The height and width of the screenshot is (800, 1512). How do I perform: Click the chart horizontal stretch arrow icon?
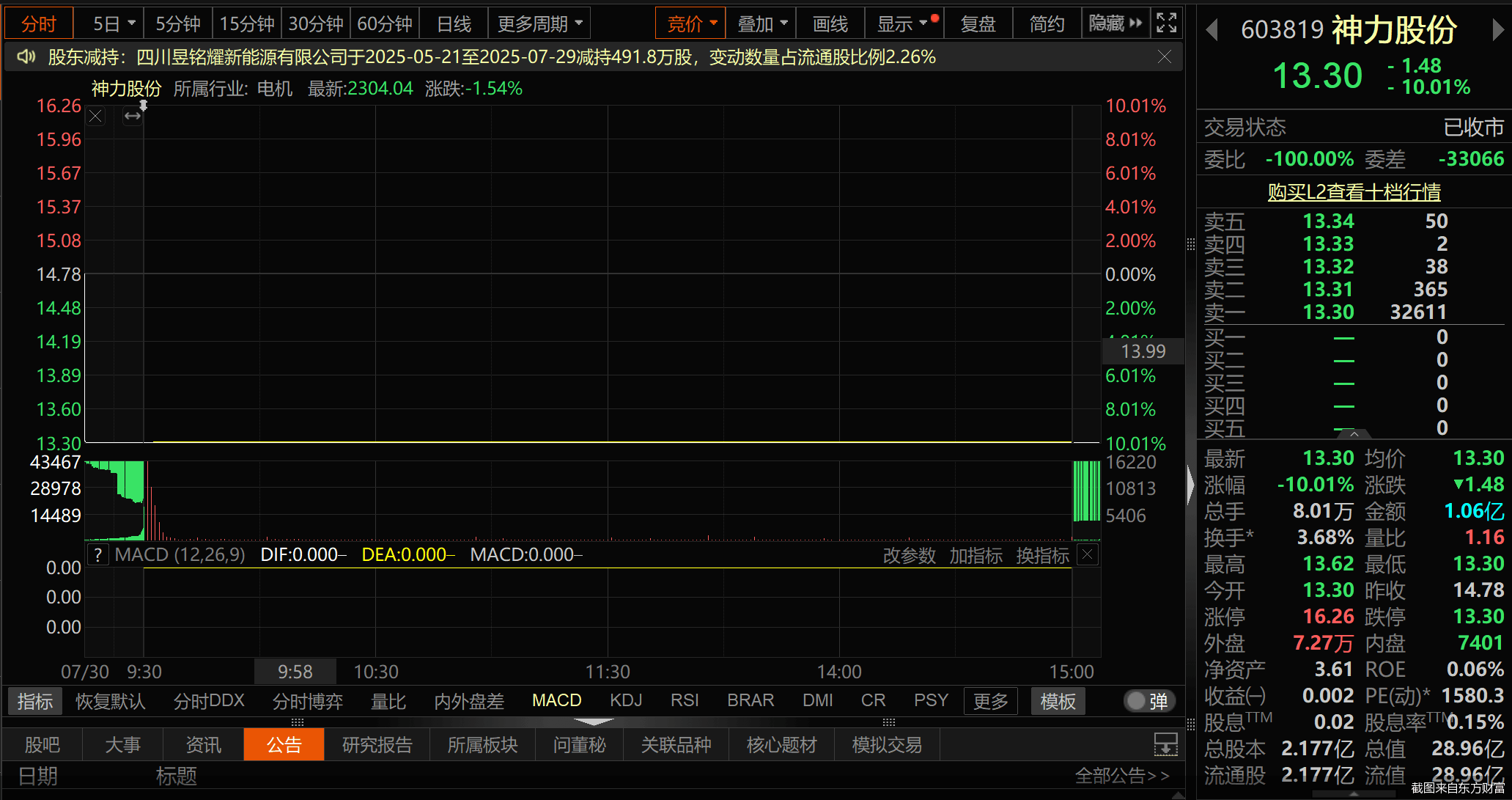[133, 116]
